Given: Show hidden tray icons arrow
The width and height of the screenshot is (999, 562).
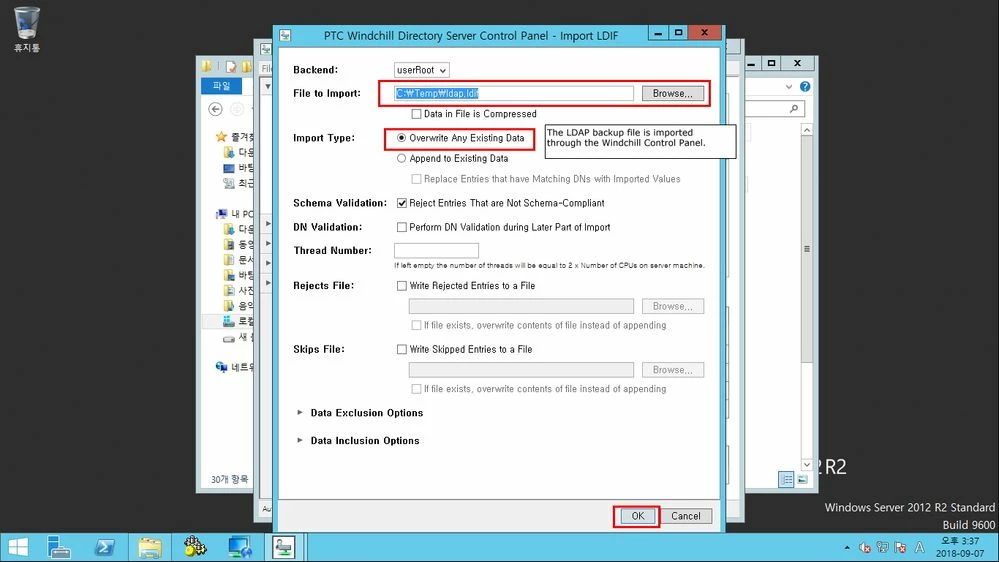Looking at the screenshot, I should [847, 547].
